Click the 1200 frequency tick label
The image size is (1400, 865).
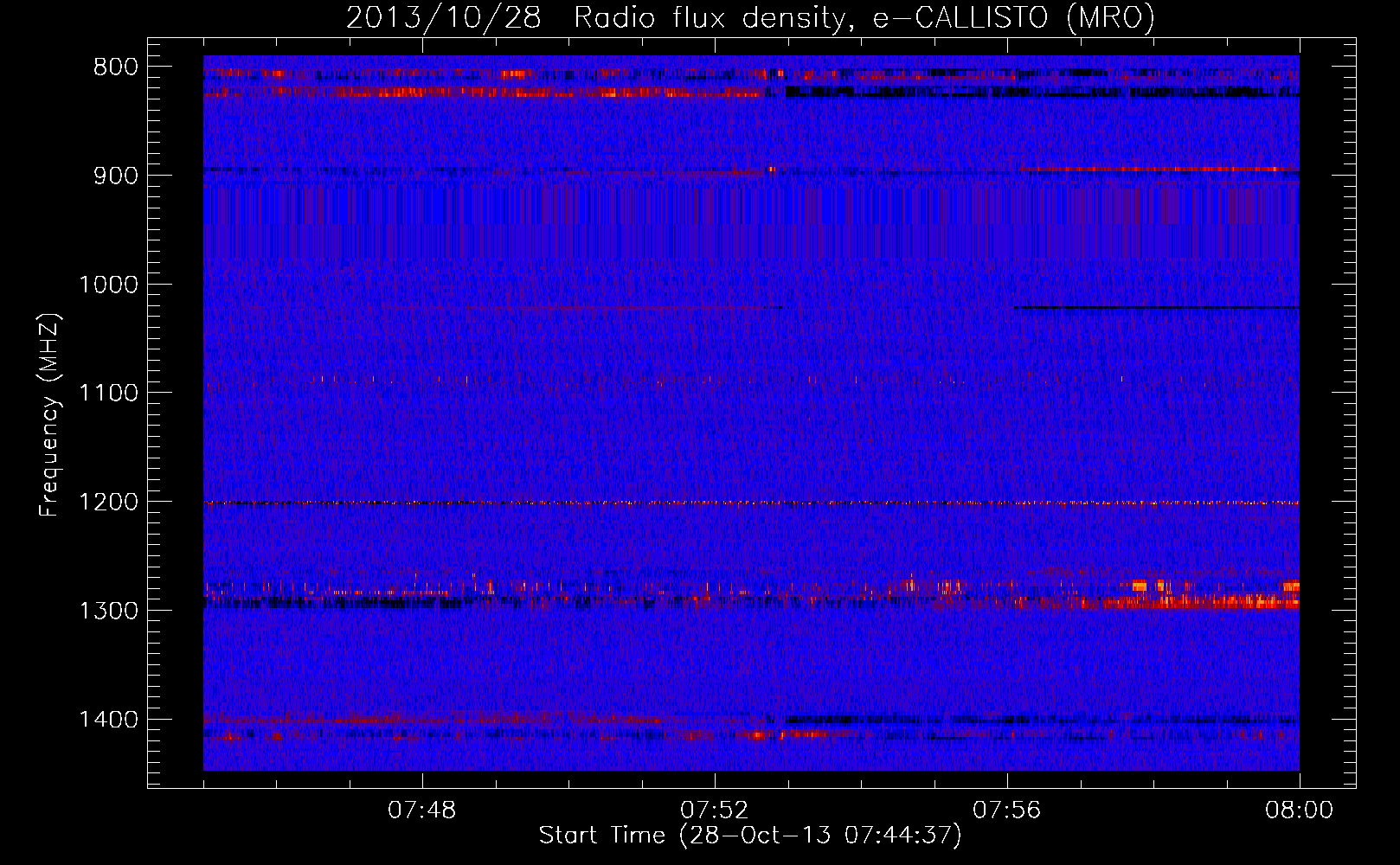click(108, 502)
